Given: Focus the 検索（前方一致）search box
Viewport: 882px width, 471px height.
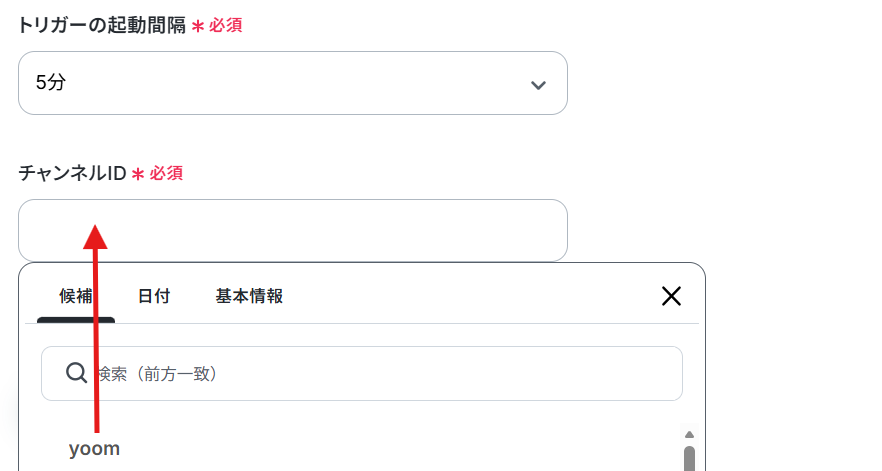Looking at the screenshot, I should (362, 374).
